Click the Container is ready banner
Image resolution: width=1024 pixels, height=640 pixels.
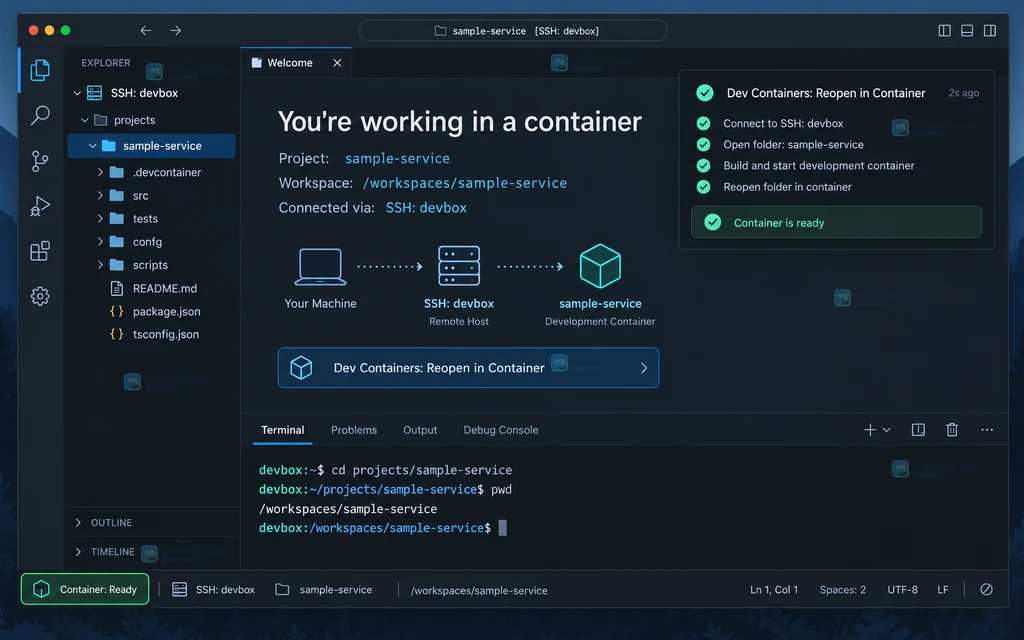(x=836, y=223)
